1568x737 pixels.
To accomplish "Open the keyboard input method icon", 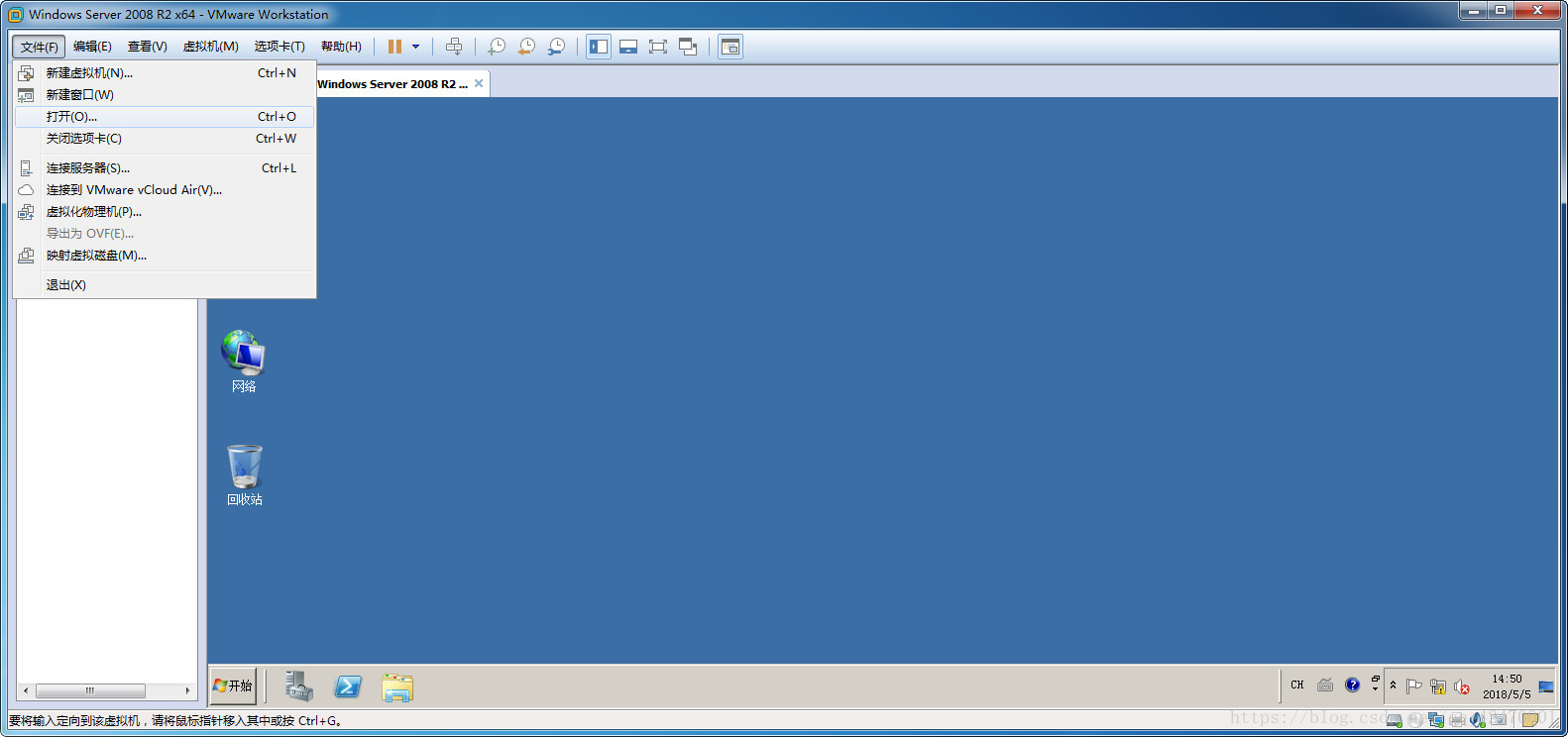I will [x=1325, y=684].
